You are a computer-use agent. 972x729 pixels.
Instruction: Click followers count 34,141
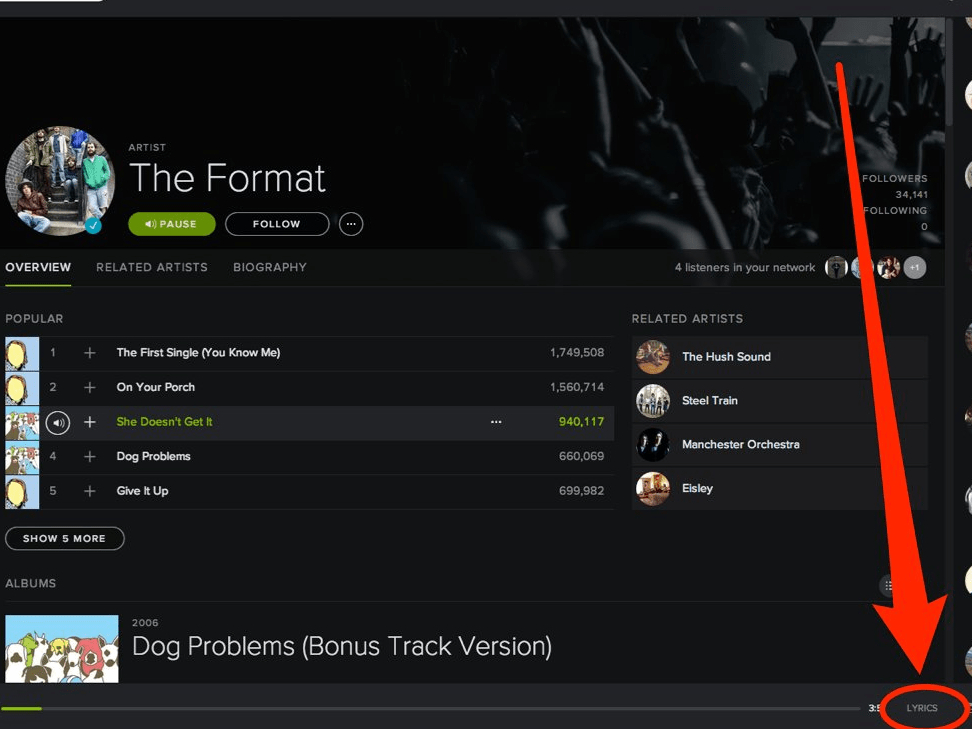point(911,195)
